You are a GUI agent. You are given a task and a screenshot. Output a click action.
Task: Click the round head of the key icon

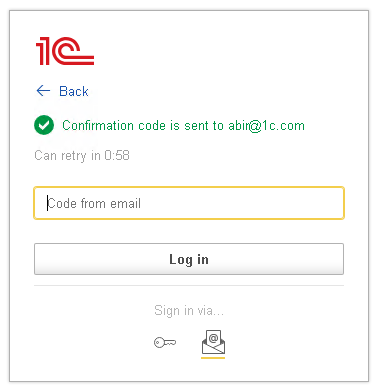(x=158, y=342)
